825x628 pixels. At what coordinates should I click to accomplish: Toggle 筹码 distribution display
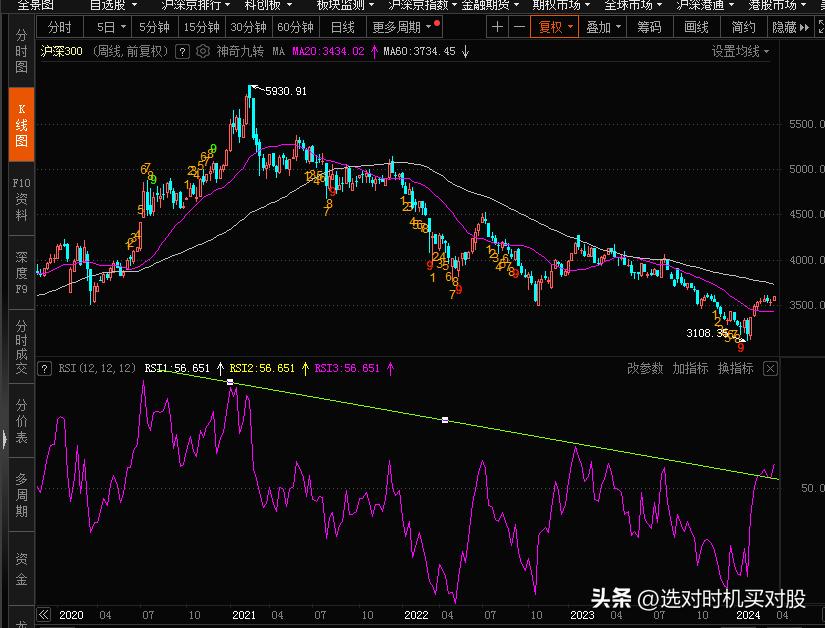(649, 27)
